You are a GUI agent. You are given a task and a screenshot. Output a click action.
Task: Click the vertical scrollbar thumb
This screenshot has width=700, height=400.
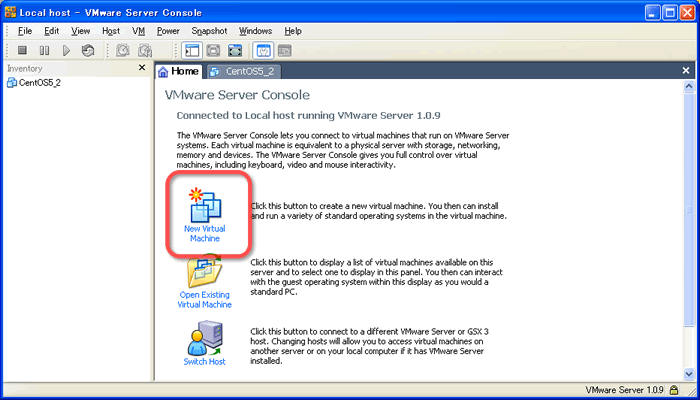coord(689,210)
